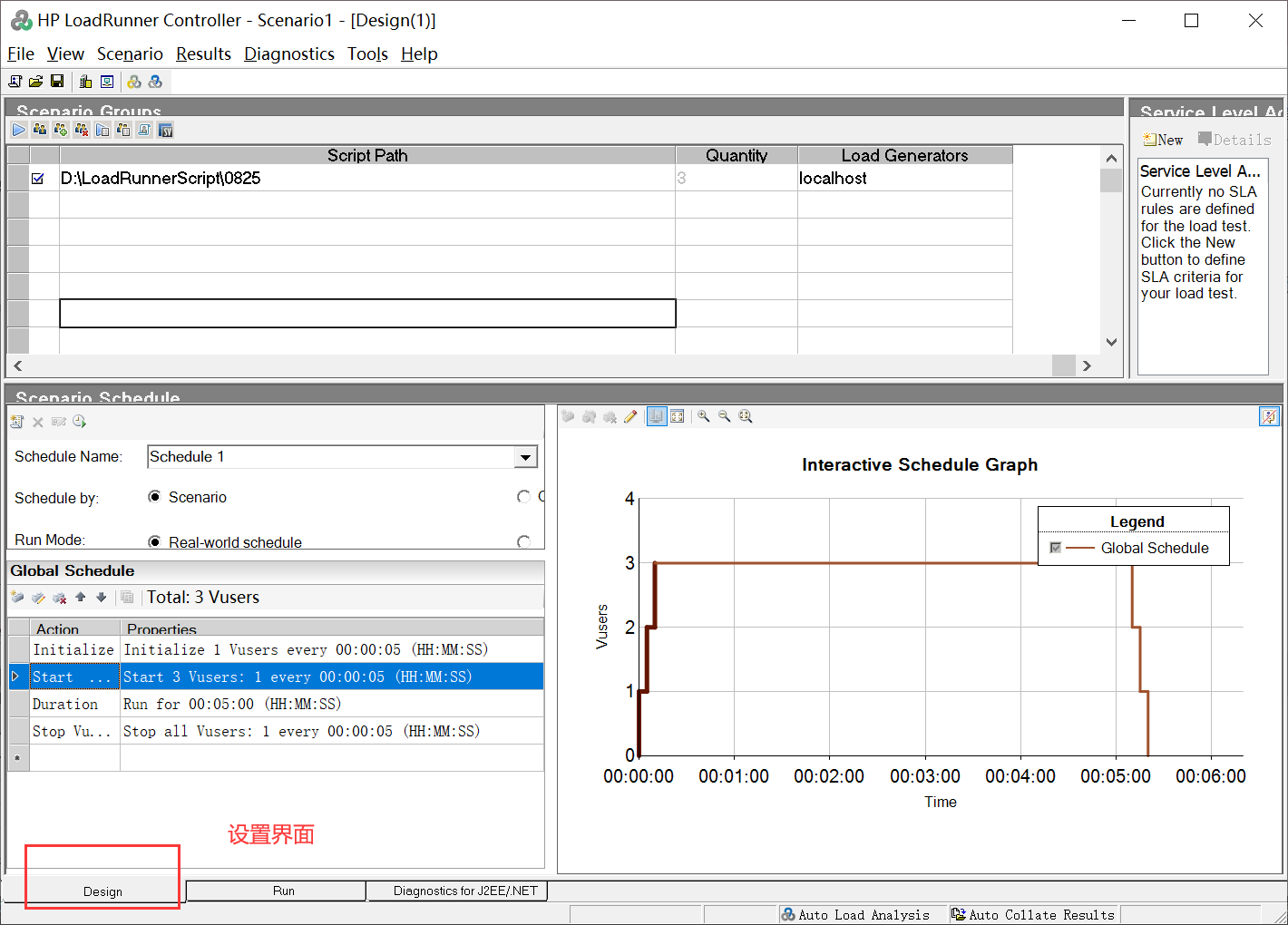The width and height of the screenshot is (1288, 925).
Task: Select Scenario under Schedule by
Action: coord(154,497)
